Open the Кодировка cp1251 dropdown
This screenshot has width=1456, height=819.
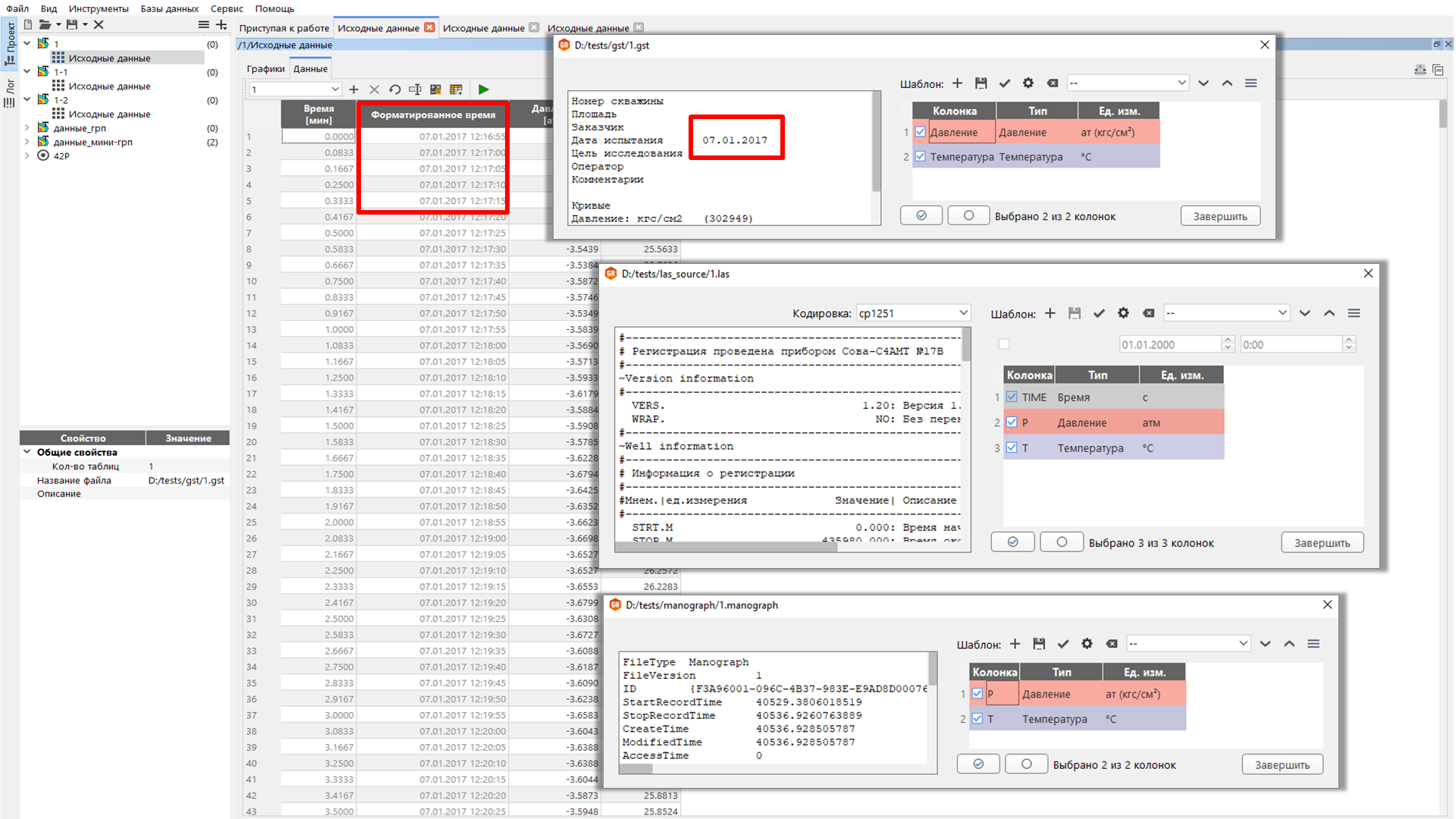click(913, 313)
